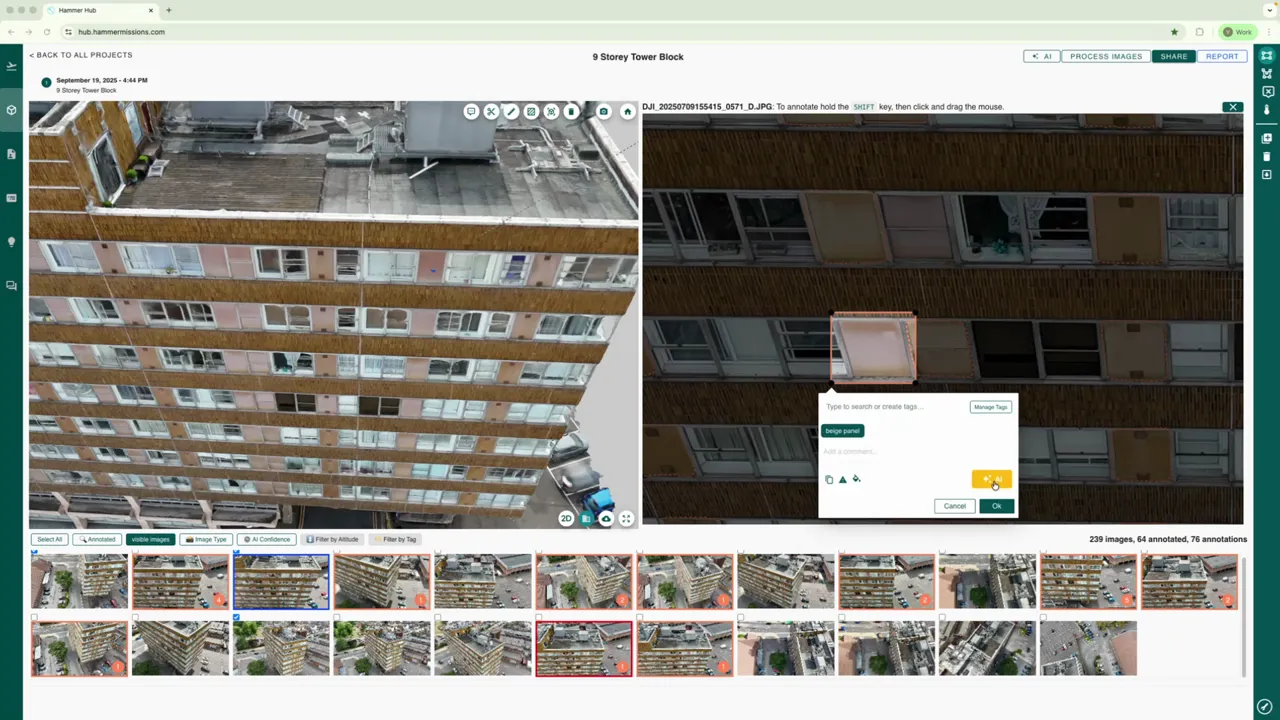Confirm the annotation with the Ok button
Screen dimensions: 1280x720
(996, 505)
